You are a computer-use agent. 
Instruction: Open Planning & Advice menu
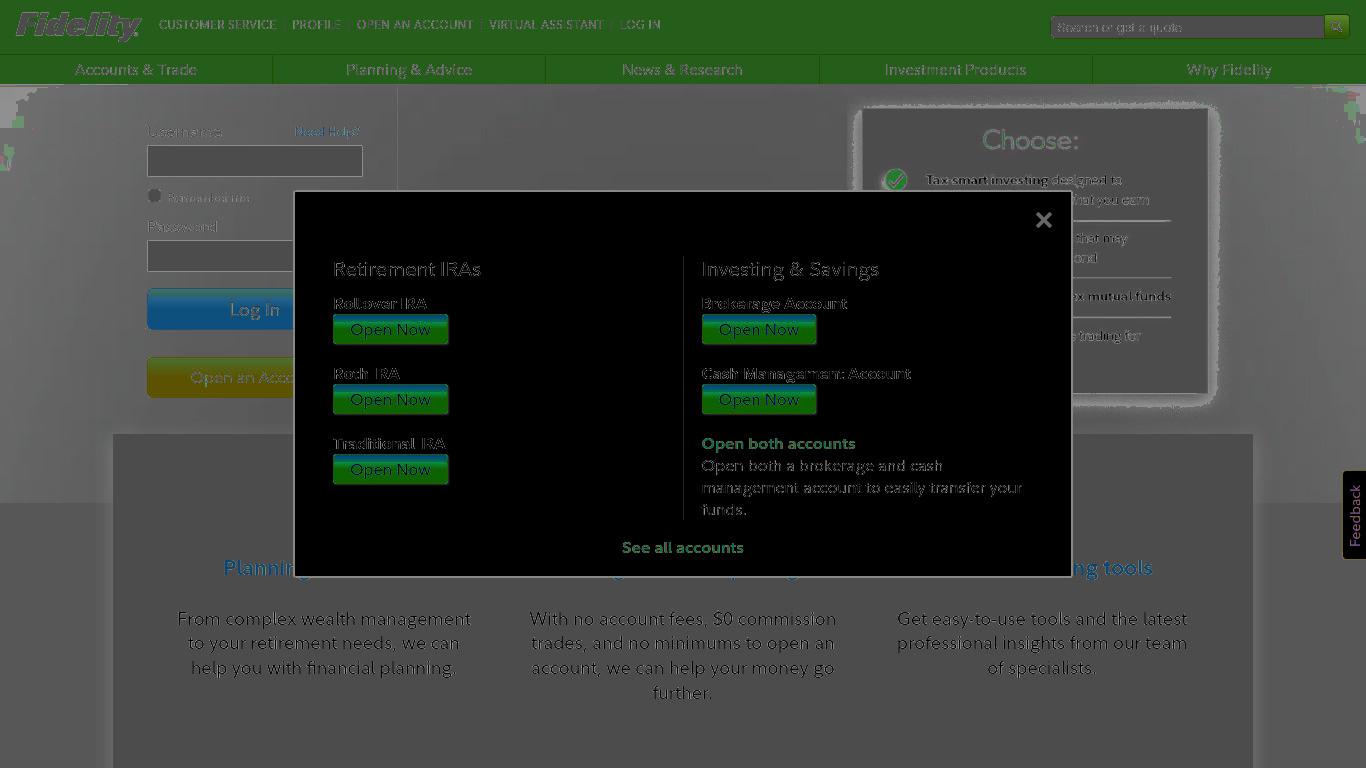[x=409, y=70]
